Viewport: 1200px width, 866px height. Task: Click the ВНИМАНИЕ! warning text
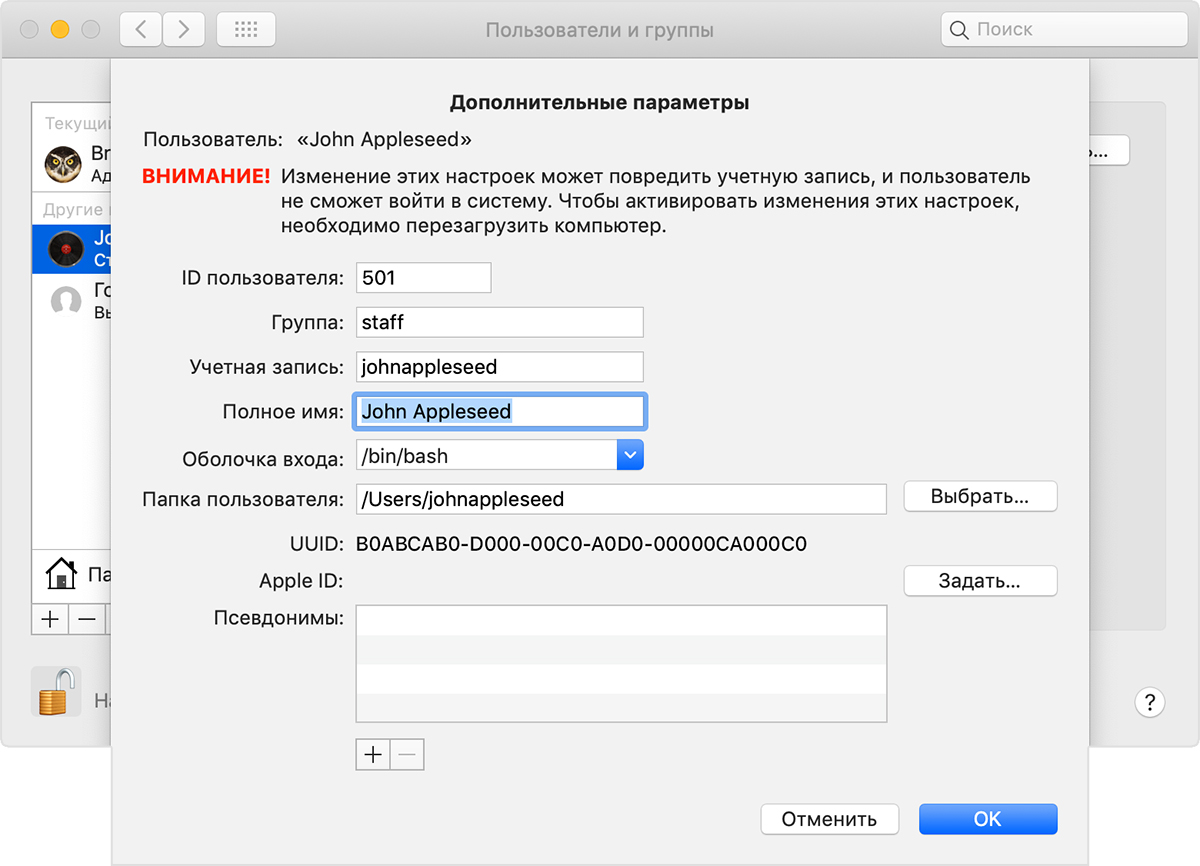pos(206,177)
